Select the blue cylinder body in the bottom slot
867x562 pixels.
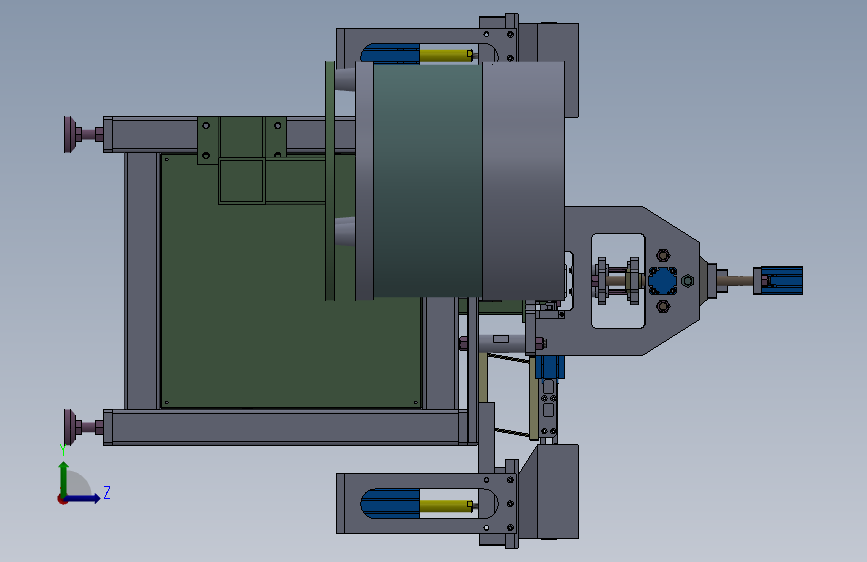(391, 503)
